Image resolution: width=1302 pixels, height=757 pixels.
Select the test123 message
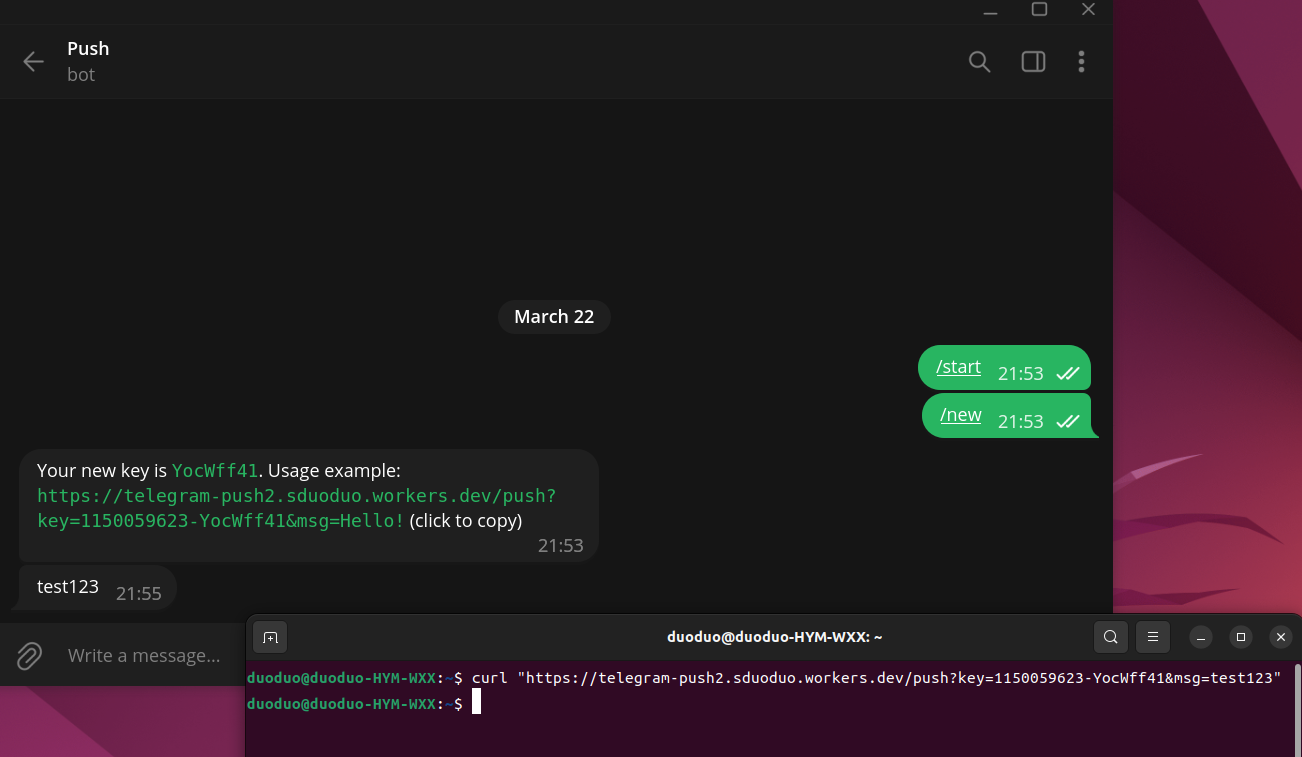(68, 587)
